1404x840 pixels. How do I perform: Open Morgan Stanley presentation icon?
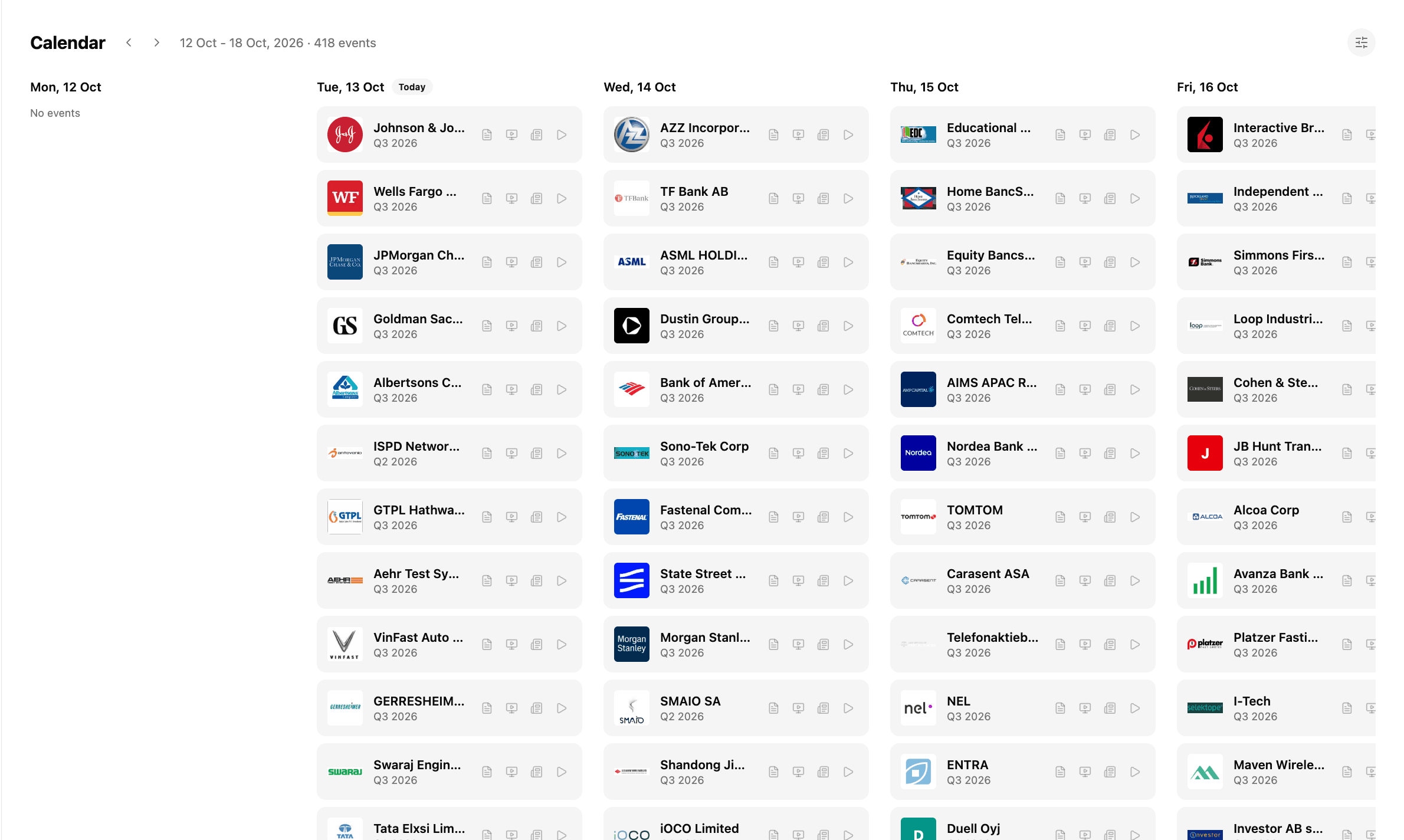point(798,644)
